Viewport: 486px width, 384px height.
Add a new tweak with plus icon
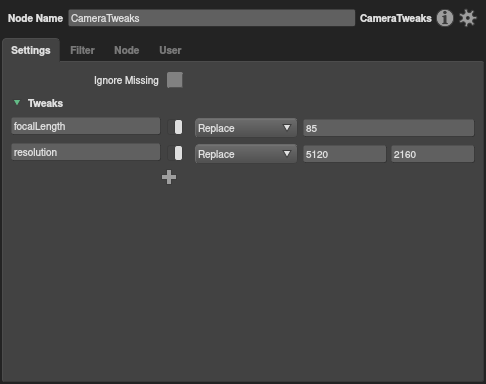coord(169,177)
